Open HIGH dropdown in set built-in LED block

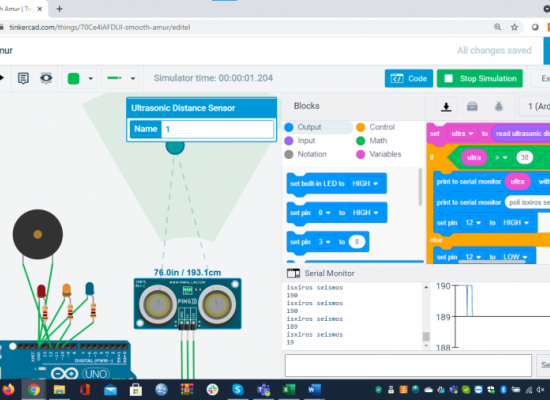[365, 184]
